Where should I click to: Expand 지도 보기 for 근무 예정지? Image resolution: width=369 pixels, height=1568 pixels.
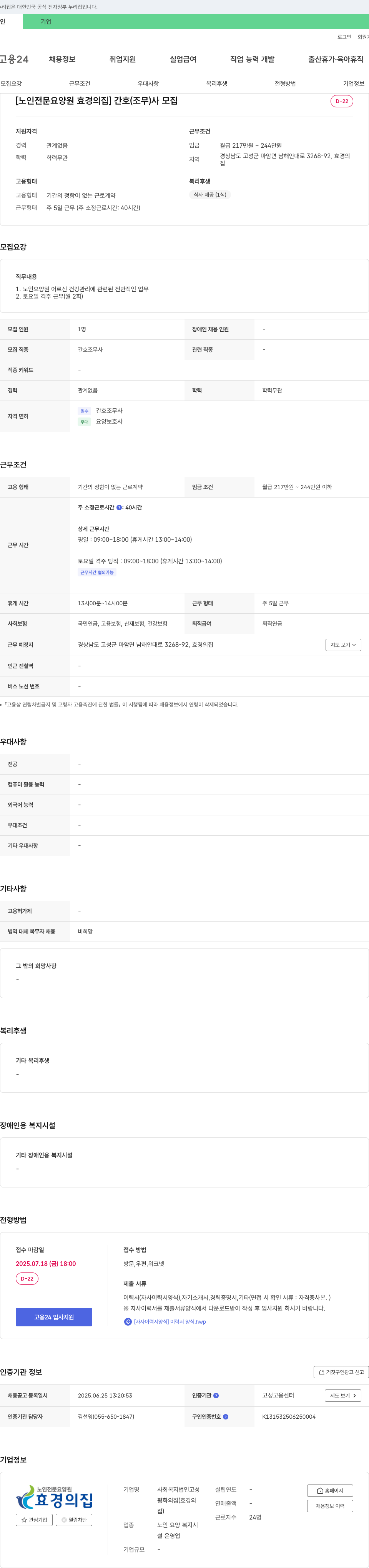tap(344, 645)
